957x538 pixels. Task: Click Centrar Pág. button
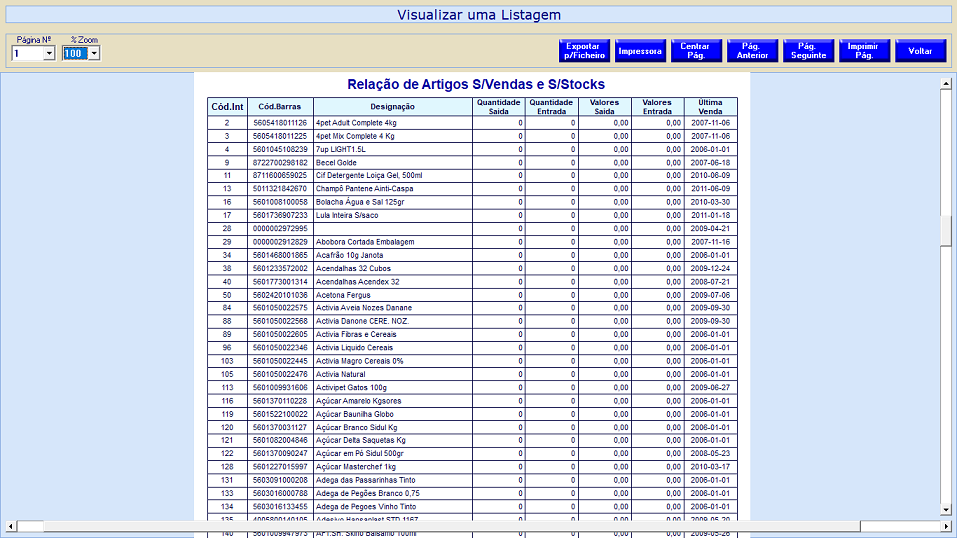[695, 51]
